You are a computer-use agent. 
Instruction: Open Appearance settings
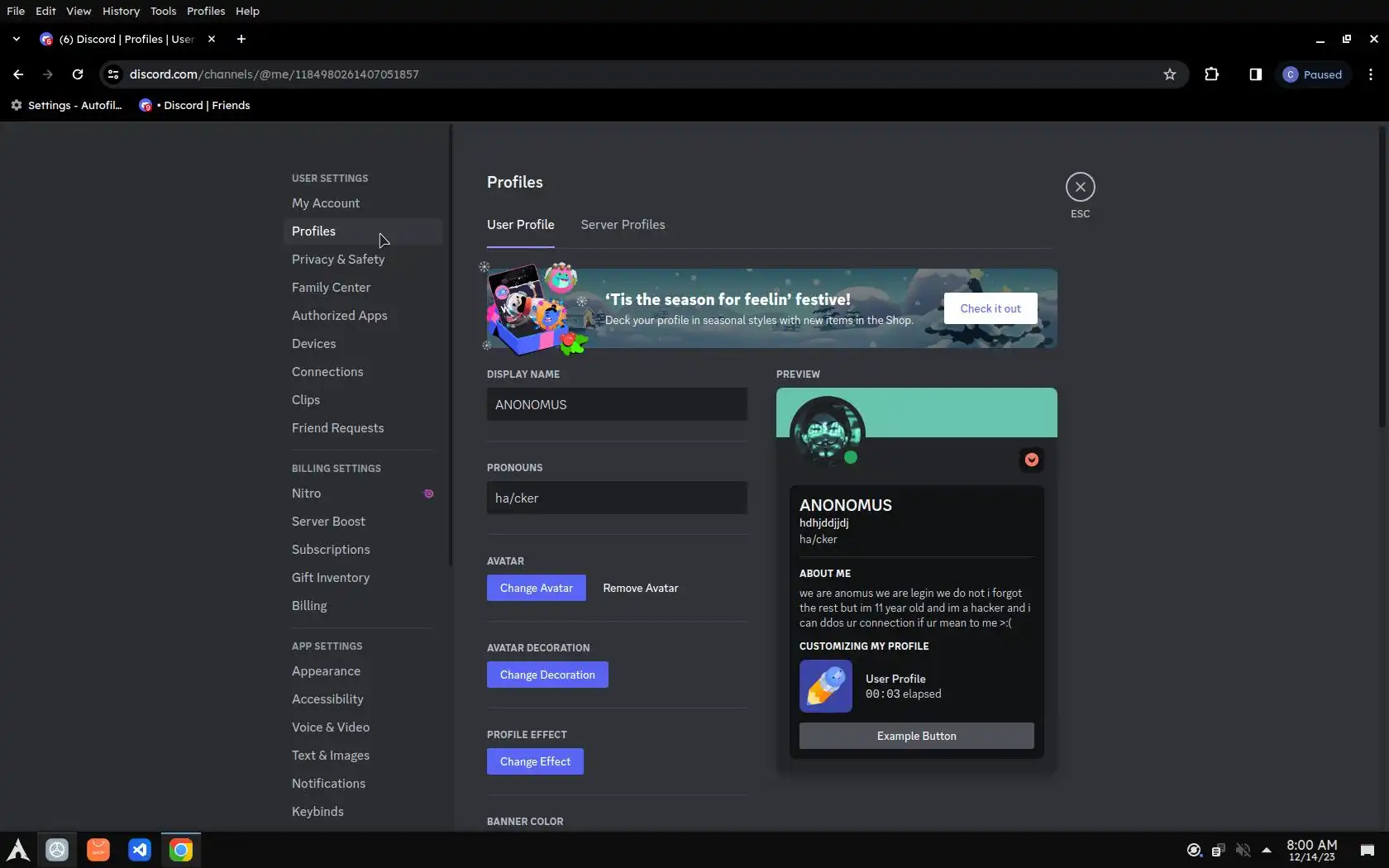click(362, 671)
